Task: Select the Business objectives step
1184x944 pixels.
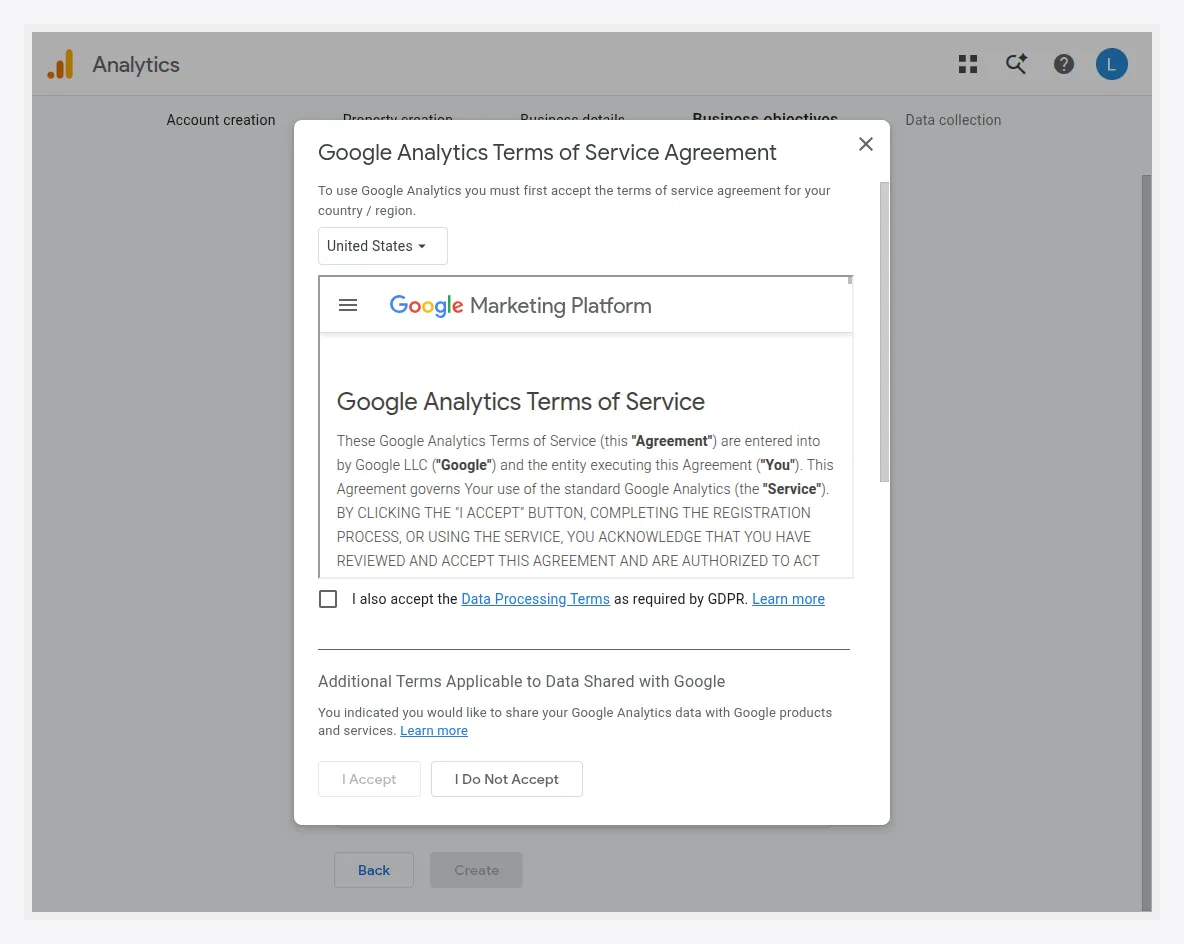Action: (765, 116)
